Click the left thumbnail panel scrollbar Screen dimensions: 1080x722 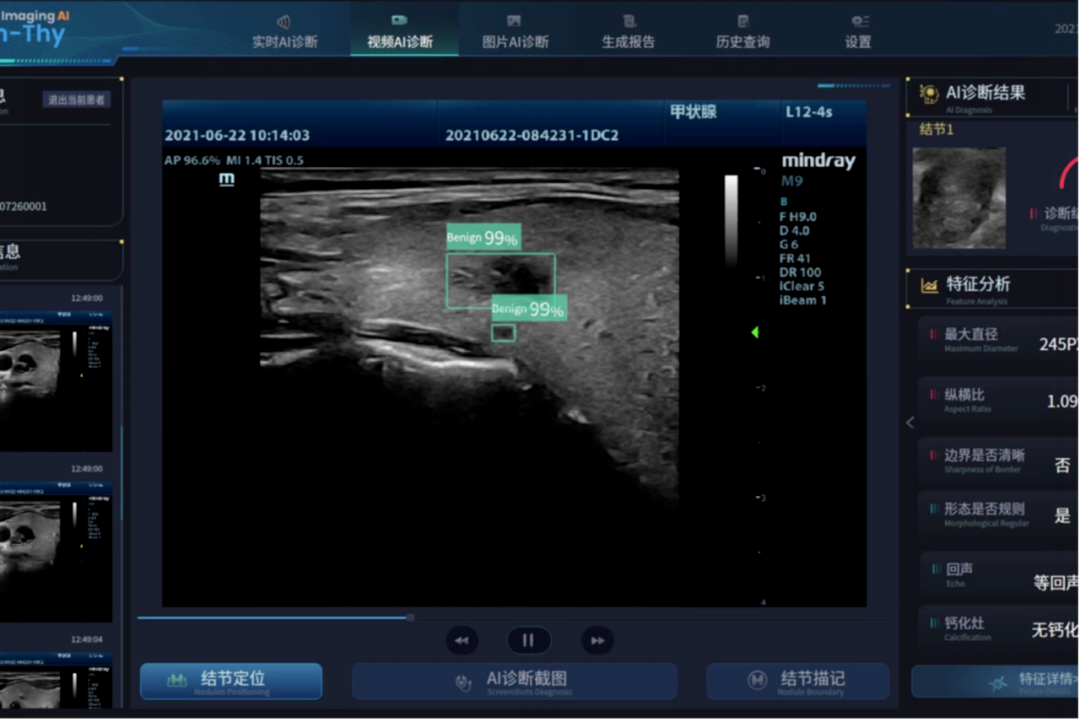pos(122,475)
